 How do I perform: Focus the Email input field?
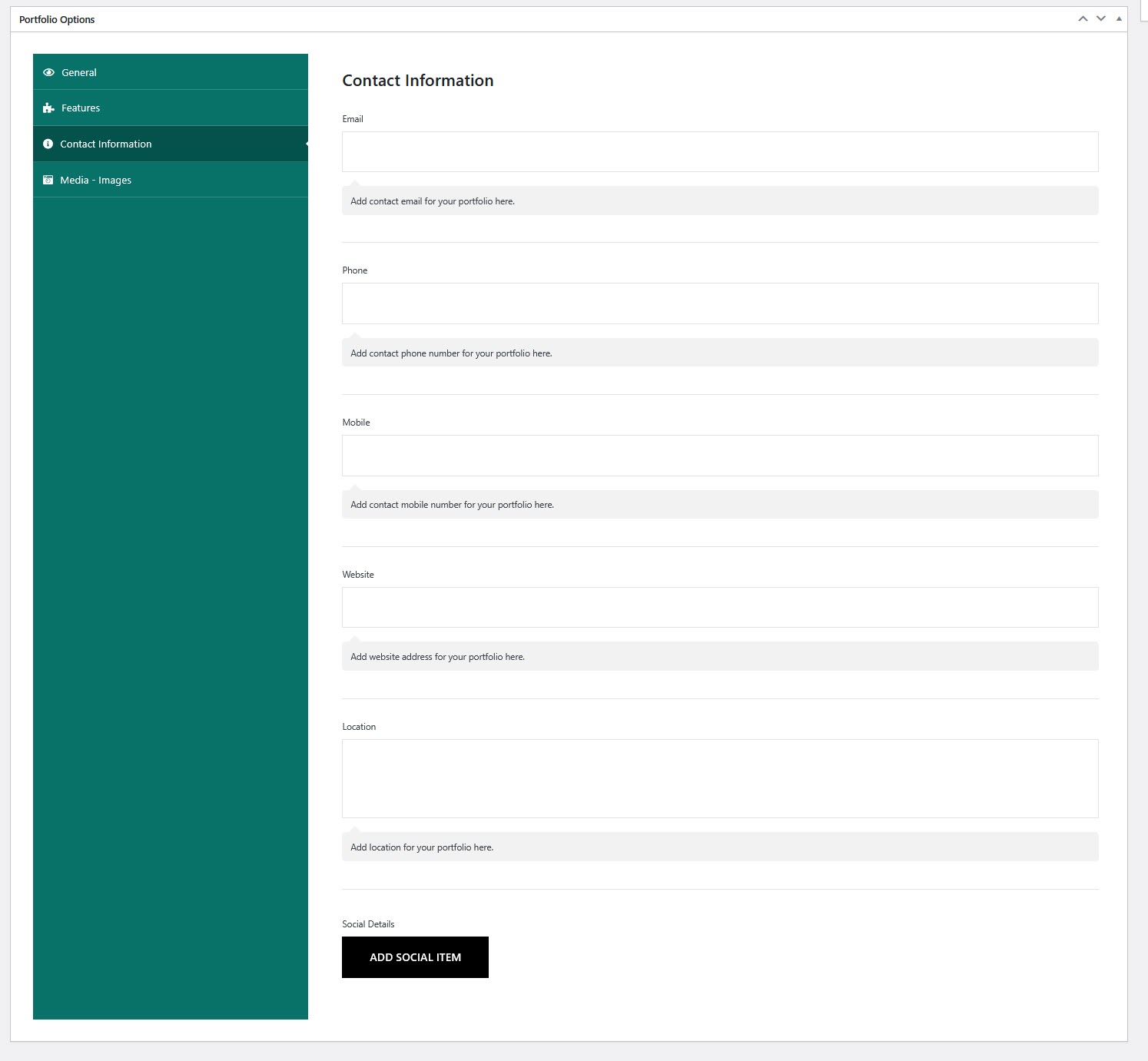point(719,152)
